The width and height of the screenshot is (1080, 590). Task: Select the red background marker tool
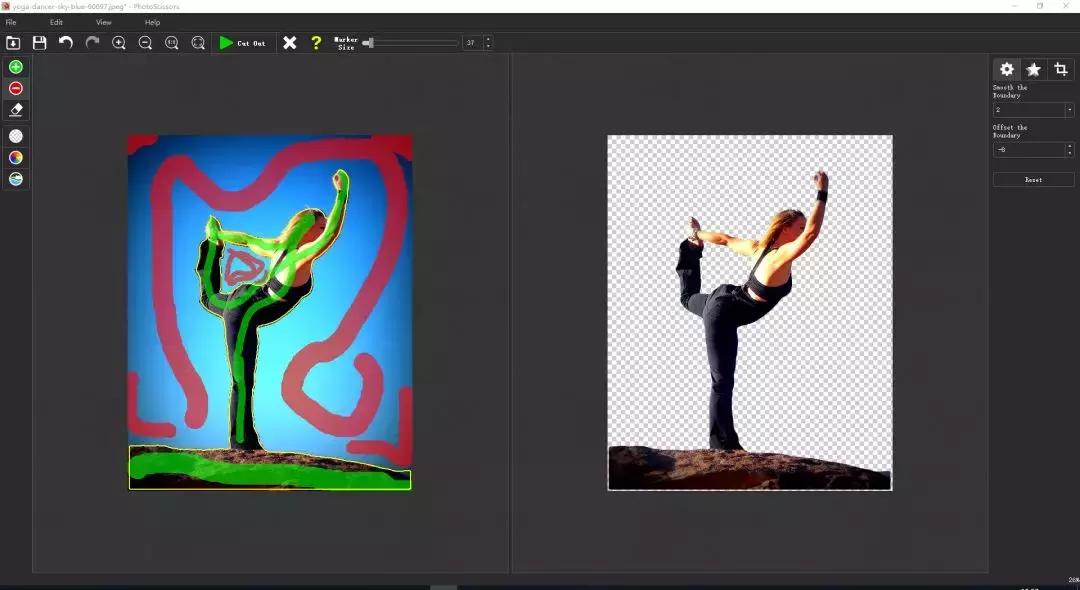pyautogui.click(x=16, y=89)
